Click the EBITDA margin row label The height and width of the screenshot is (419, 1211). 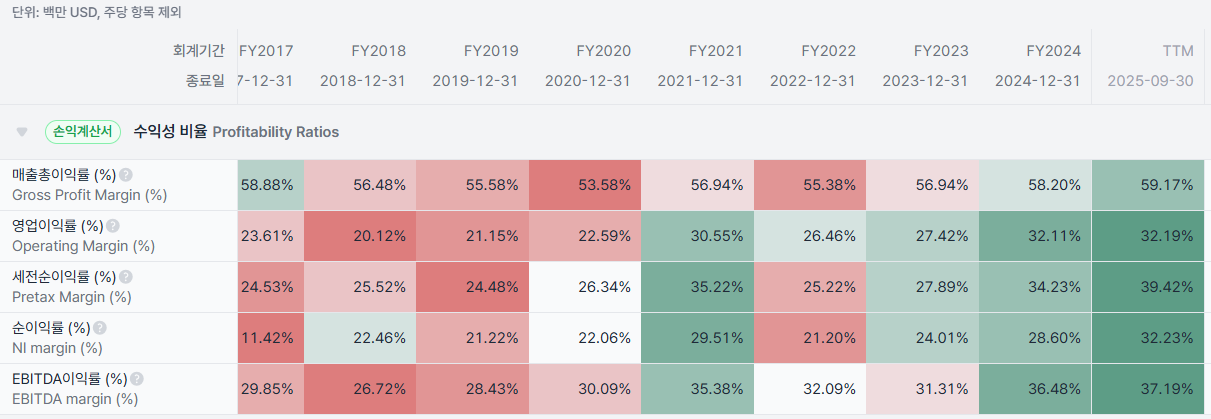pyautogui.click(x=75, y=399)
